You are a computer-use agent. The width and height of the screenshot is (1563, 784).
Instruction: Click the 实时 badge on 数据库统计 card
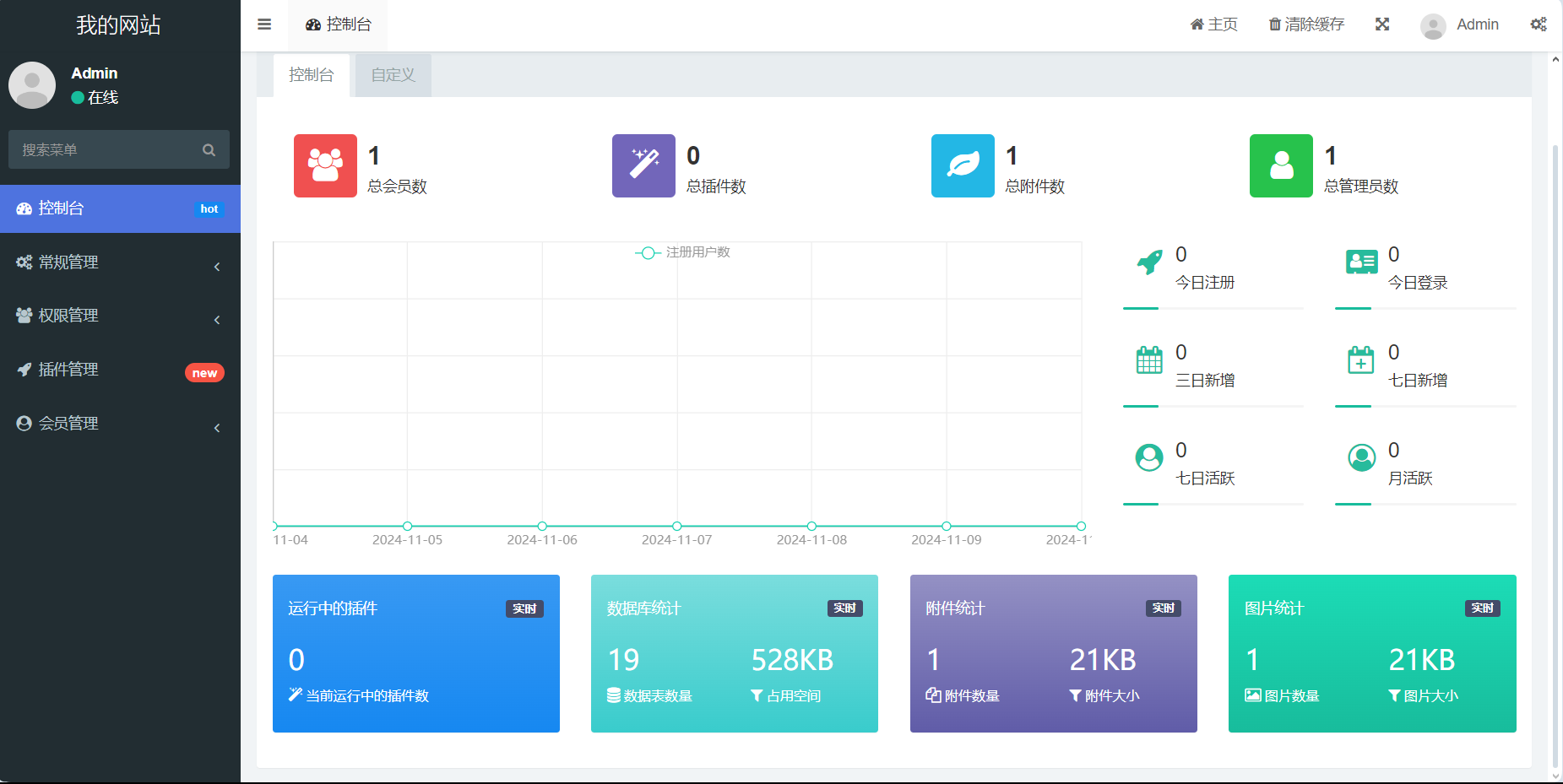click(844, 608)
